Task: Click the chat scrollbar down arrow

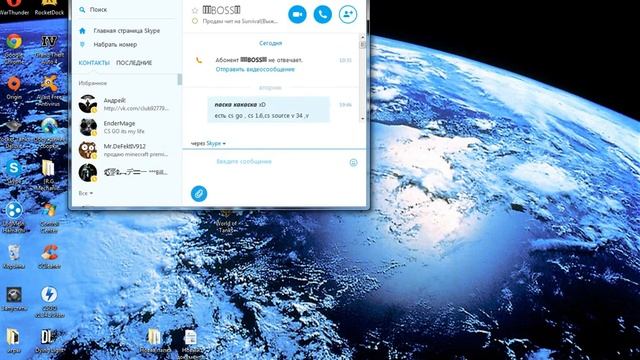Action: [x=362, y=119]
